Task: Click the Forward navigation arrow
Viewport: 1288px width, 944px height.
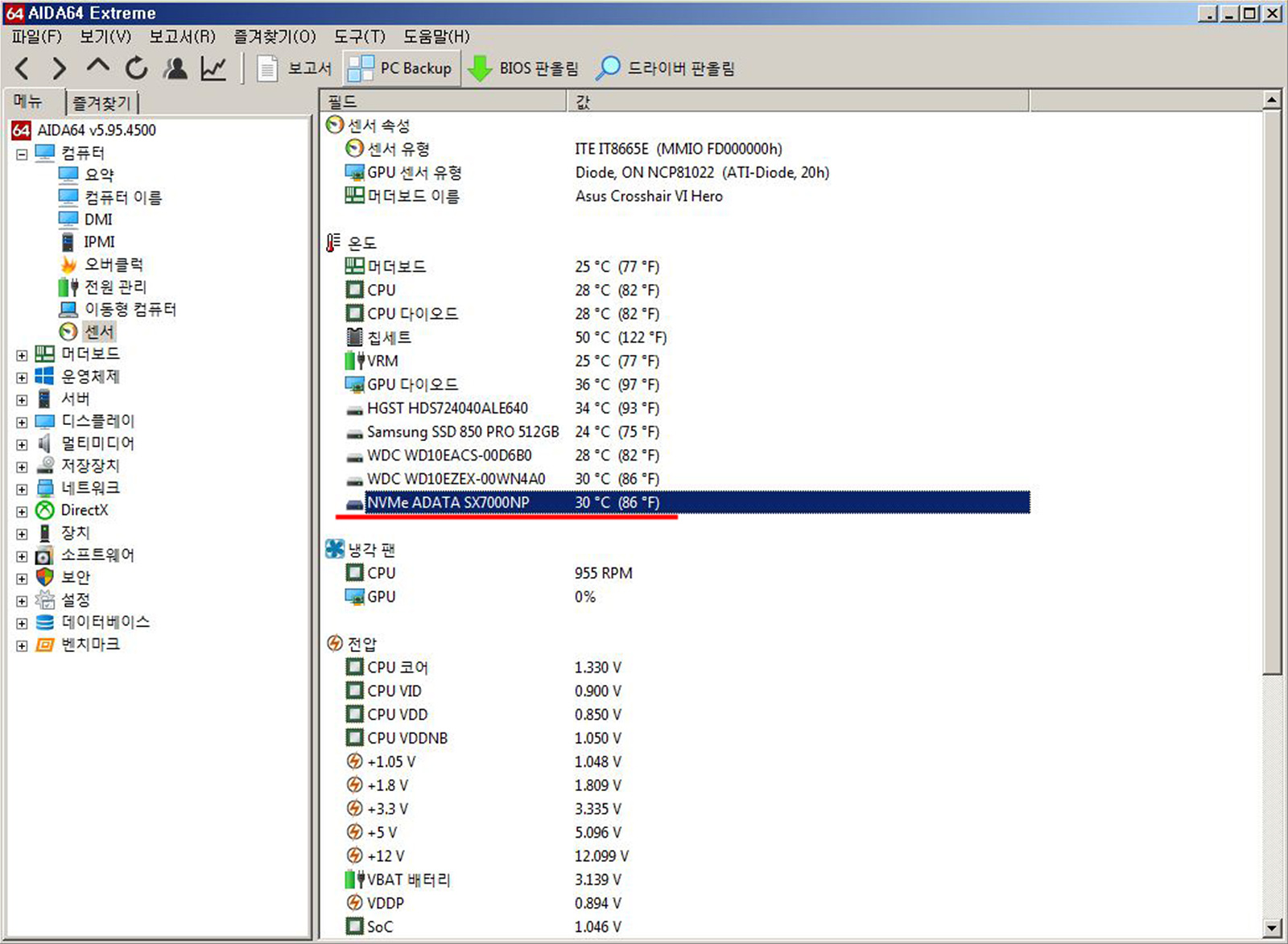Action: click(59, 68)
